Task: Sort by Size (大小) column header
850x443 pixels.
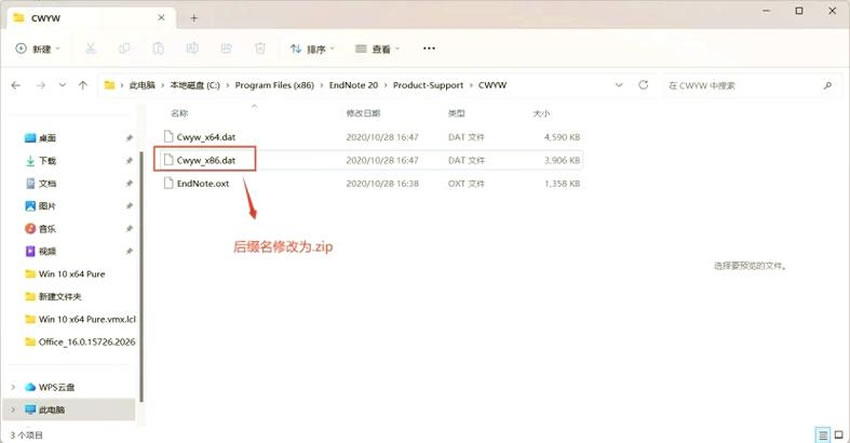Action: click(542, 113)
